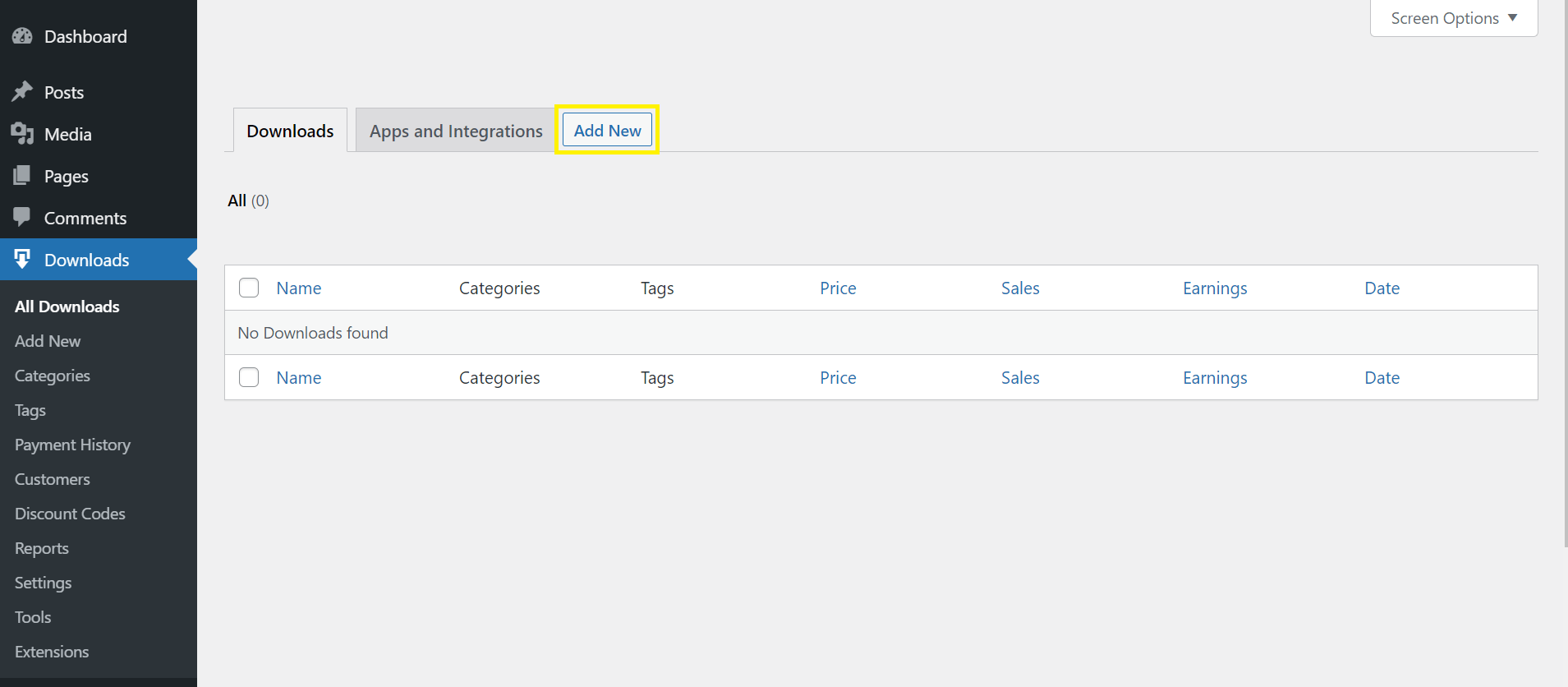Tick the select-all checkbox in table header
Image resolution: width=1568 pixels, height=687 pixels.
(249, 288)
